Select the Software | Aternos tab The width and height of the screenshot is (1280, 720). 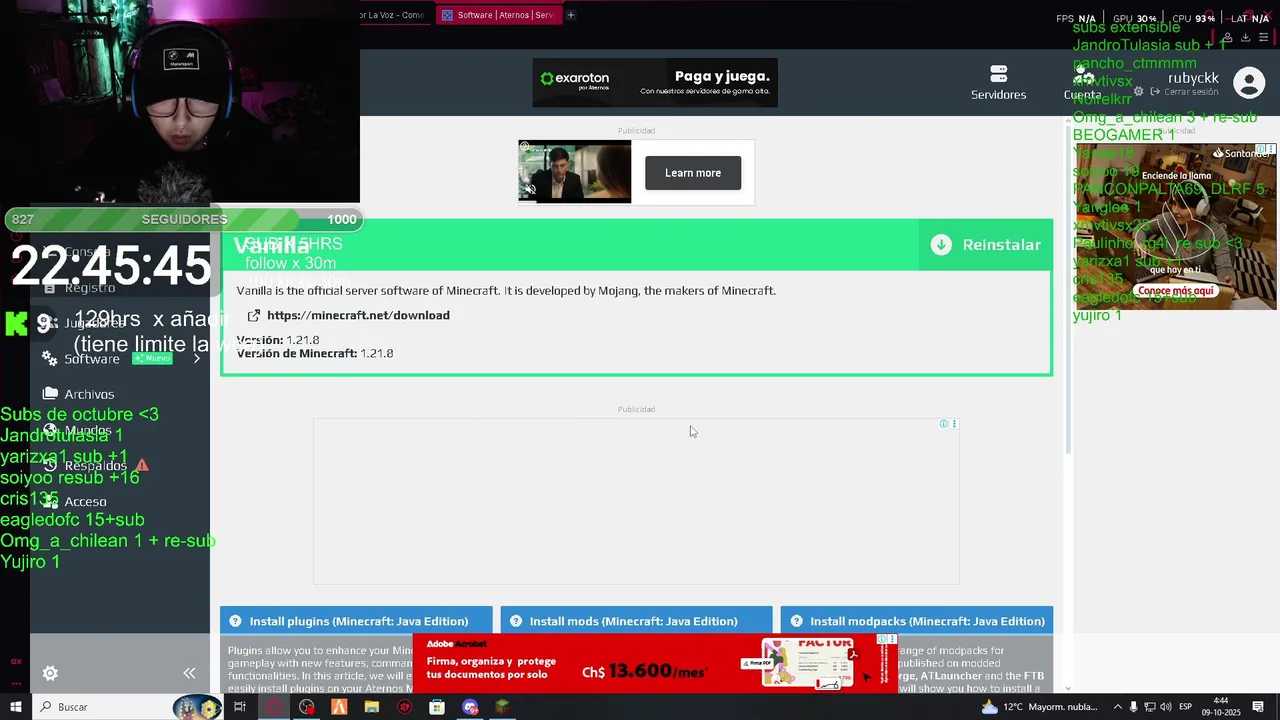pyautogui.click(x=498, y=15)
